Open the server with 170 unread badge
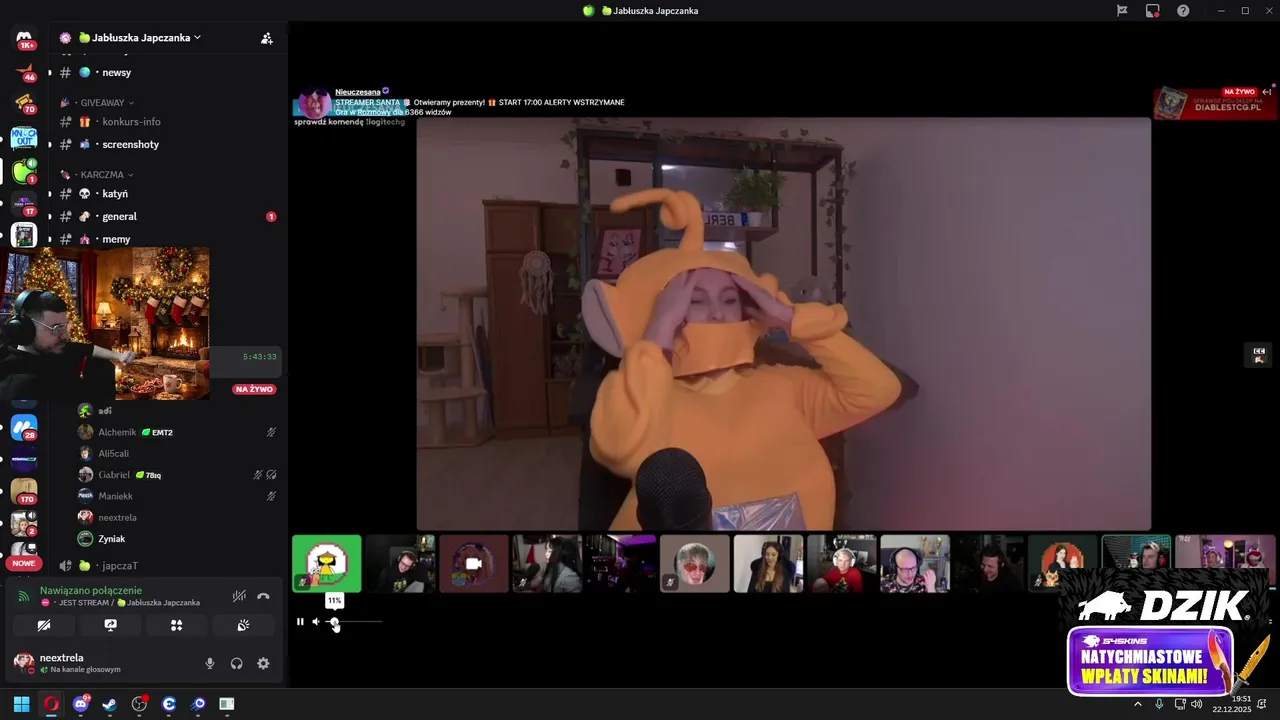 (x=24, y=491)
